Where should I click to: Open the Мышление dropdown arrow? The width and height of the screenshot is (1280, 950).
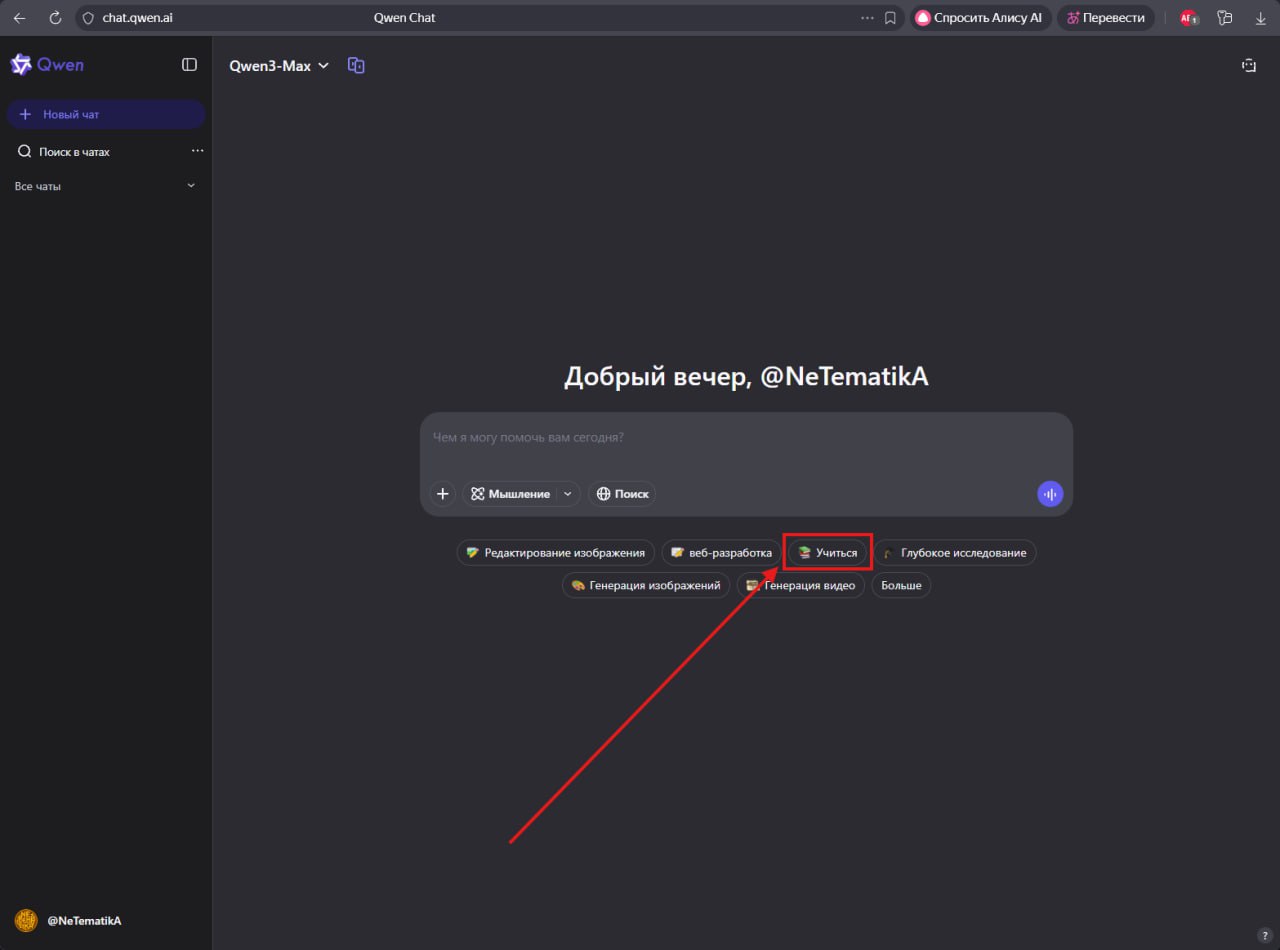point(568,494)
